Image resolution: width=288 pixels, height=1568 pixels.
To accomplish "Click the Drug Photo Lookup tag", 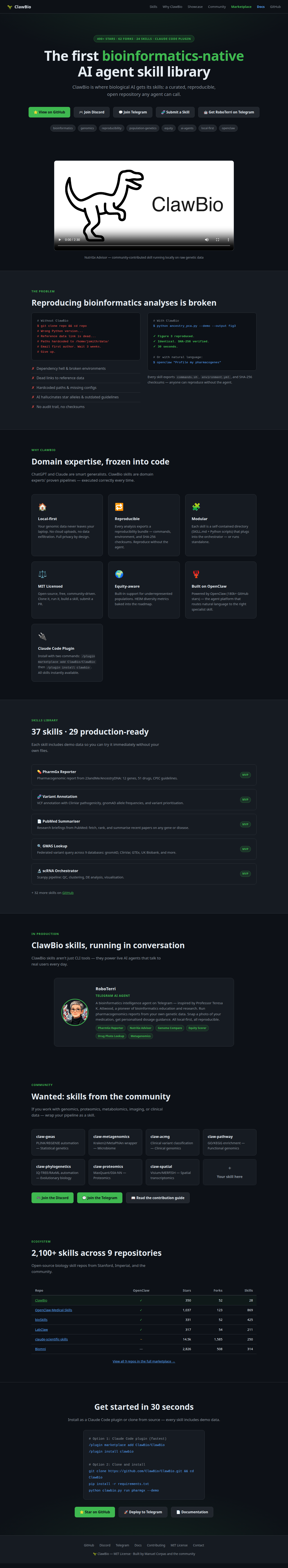I will [111, 1036].
